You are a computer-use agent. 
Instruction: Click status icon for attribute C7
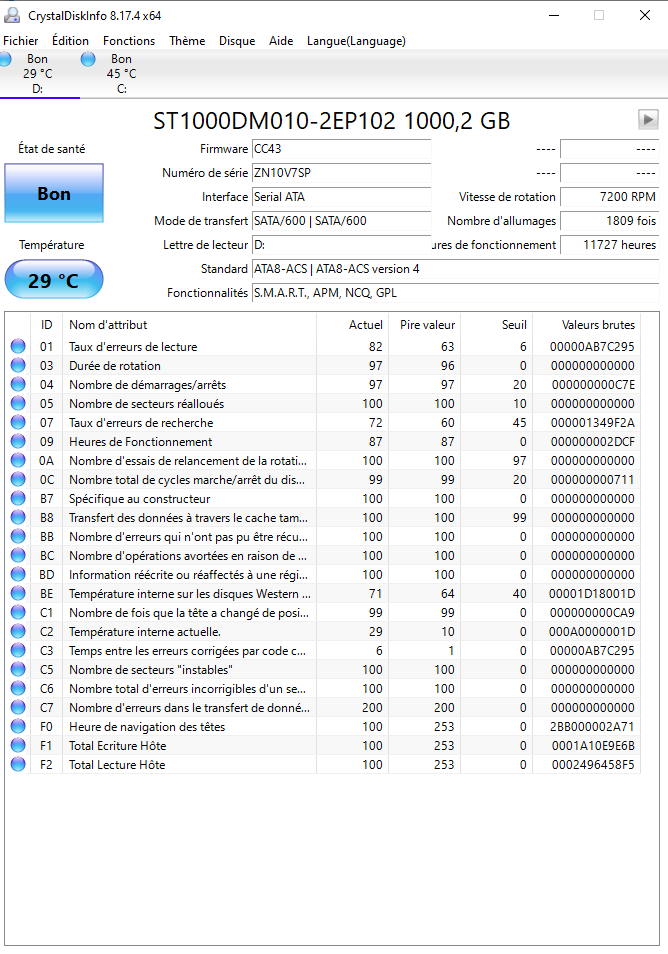[18, 708]
